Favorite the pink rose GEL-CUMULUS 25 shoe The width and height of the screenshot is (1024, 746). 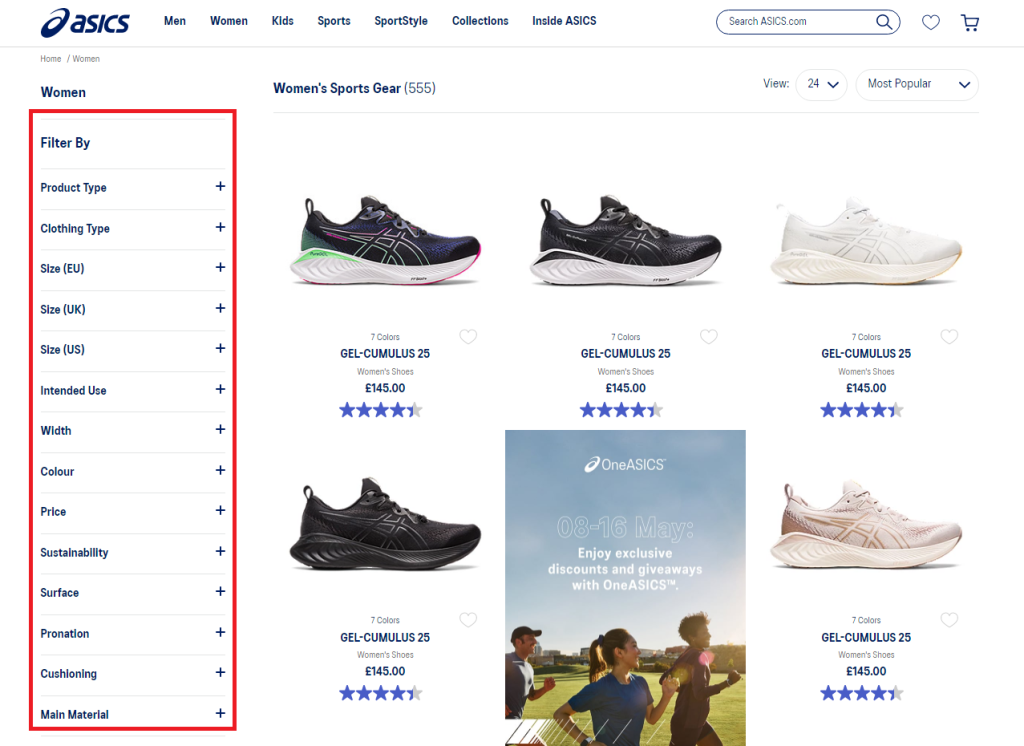pyautogui.click(x=949, y=619)
